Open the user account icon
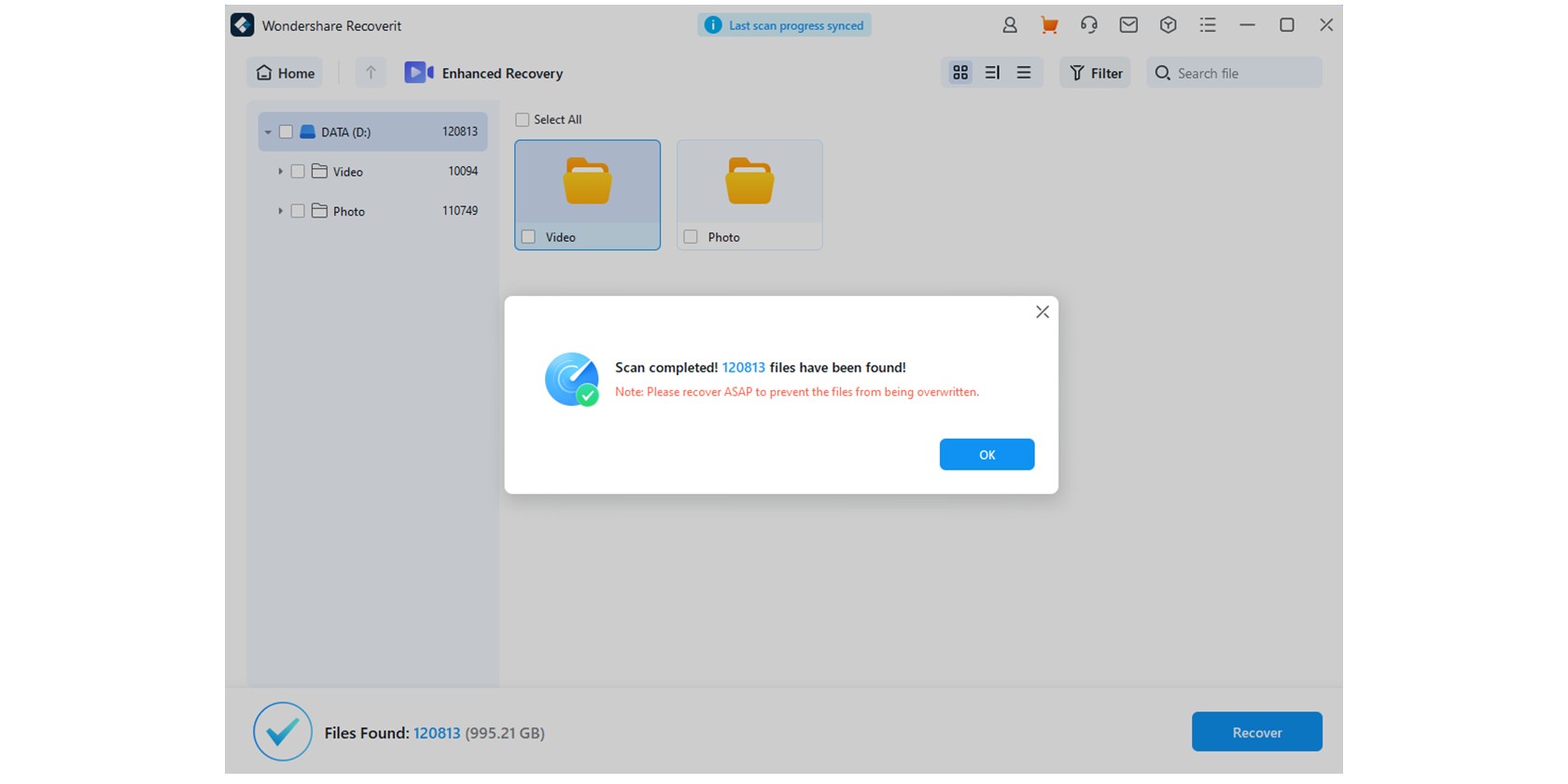 (x=1009, y=25)
